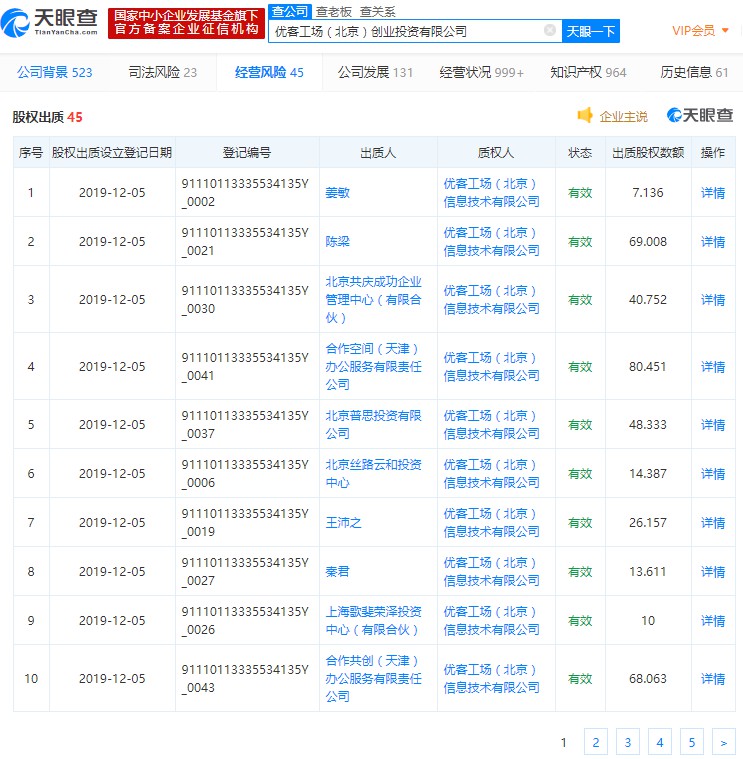Open pledgor link 陈梁
This screenshot has height=759, width=743.
[x=338, y=241]
